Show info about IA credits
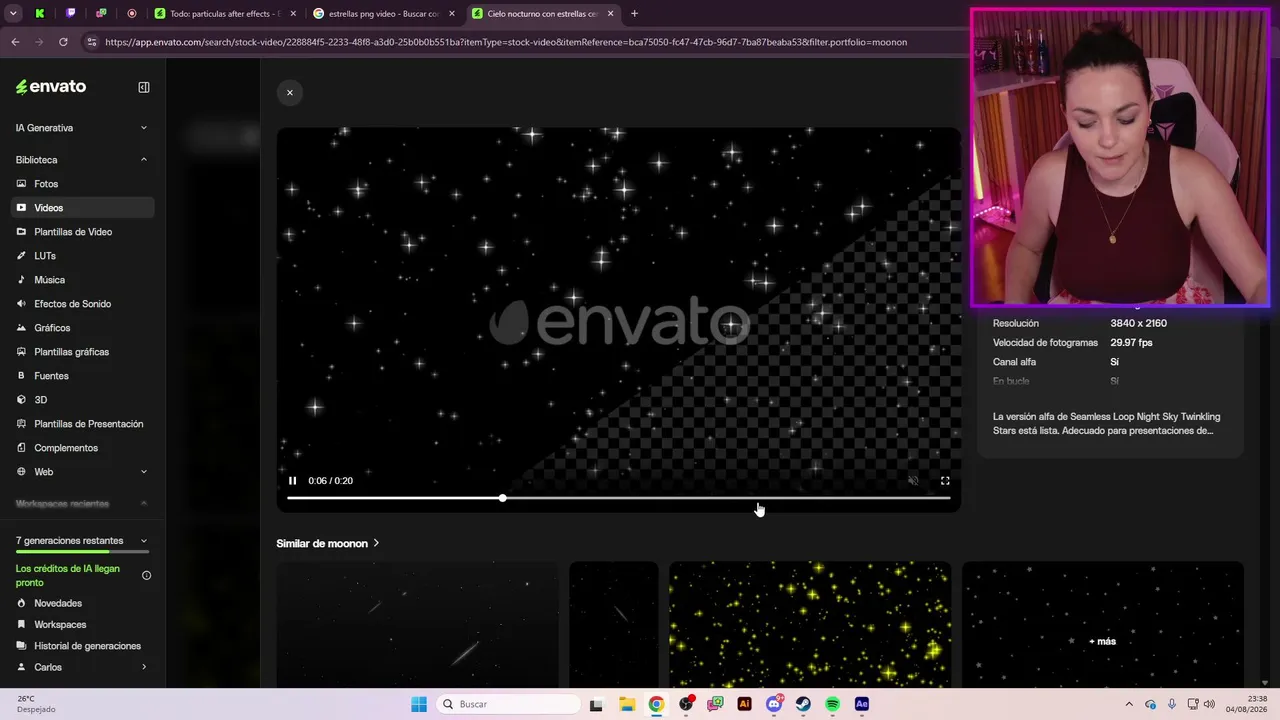The width and height of the screenshot is (1280, 720). 146,575
